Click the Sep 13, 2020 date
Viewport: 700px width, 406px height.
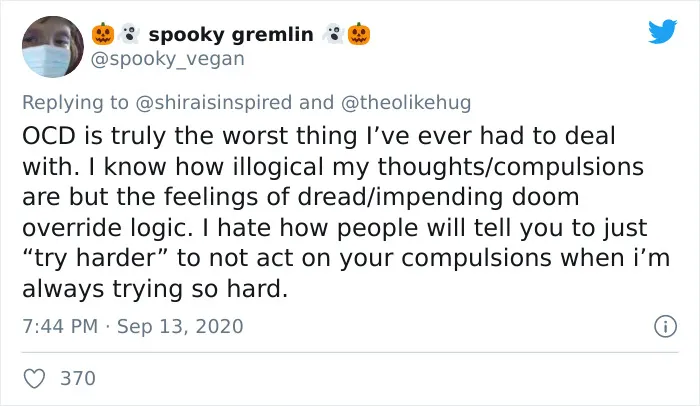coord(180,326)
